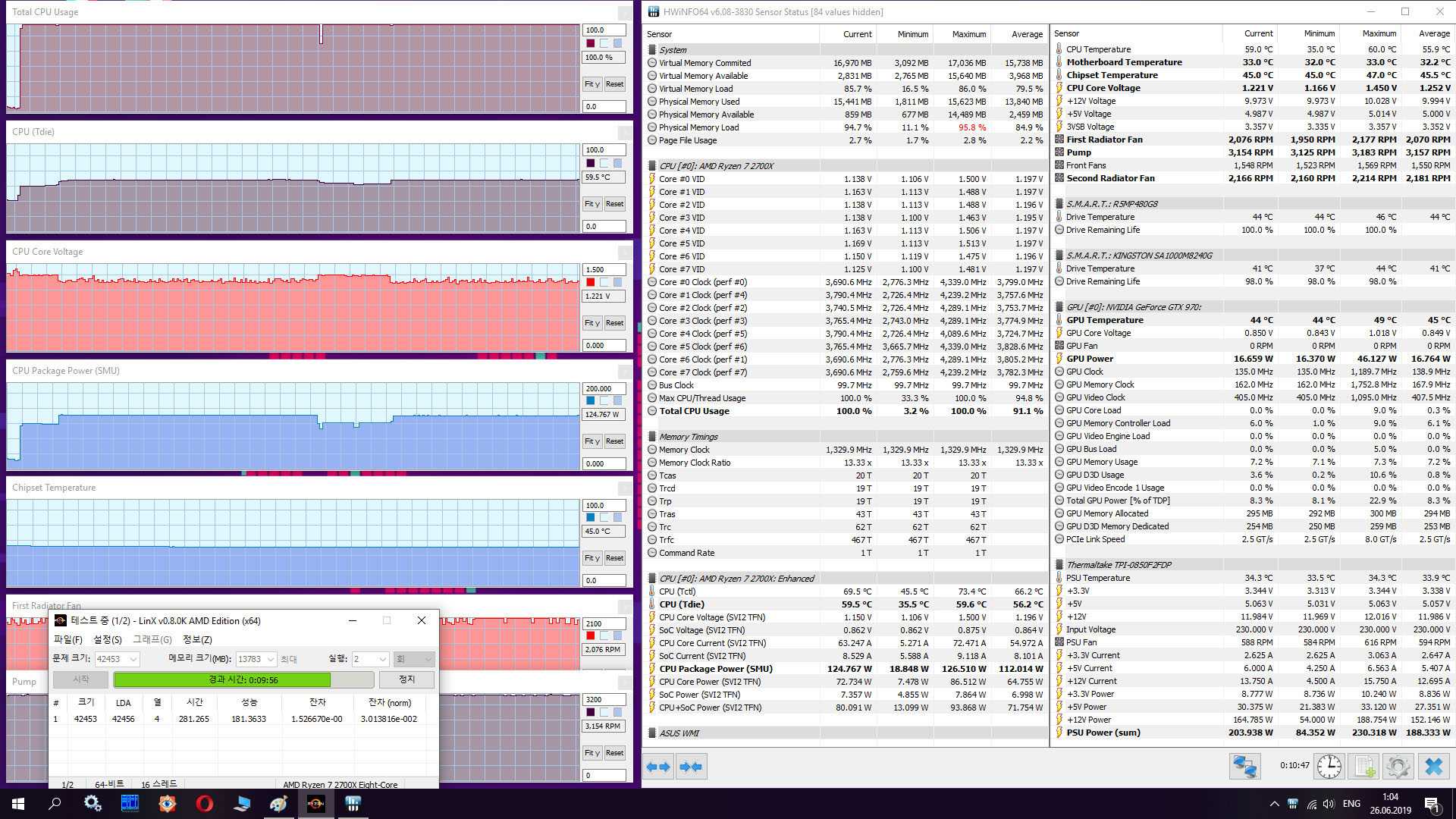Open HWiNFO sensor settings gear icon
The height and width of the screenshot is (819, 1456).
point(1398,766)
